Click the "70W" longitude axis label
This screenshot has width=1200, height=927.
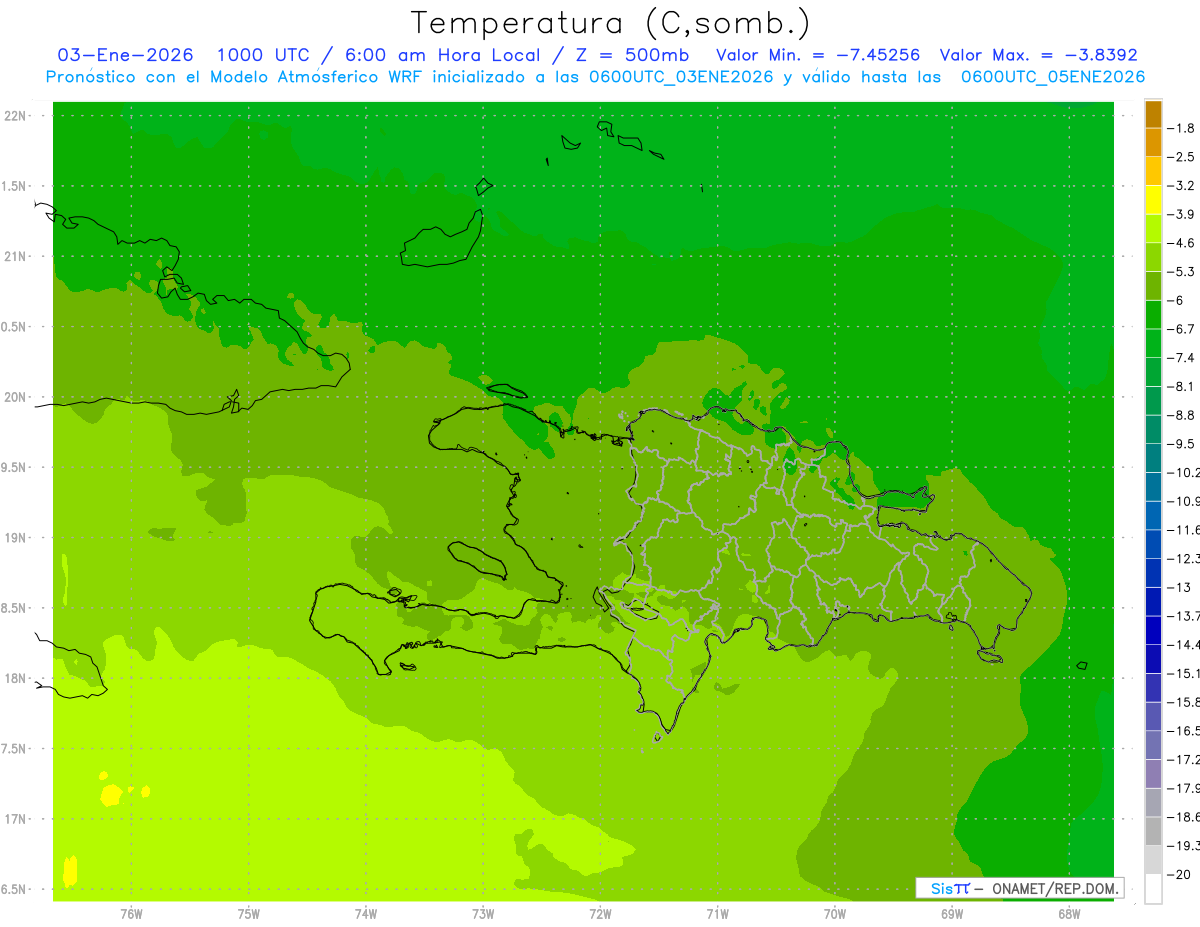click(835, 913)
